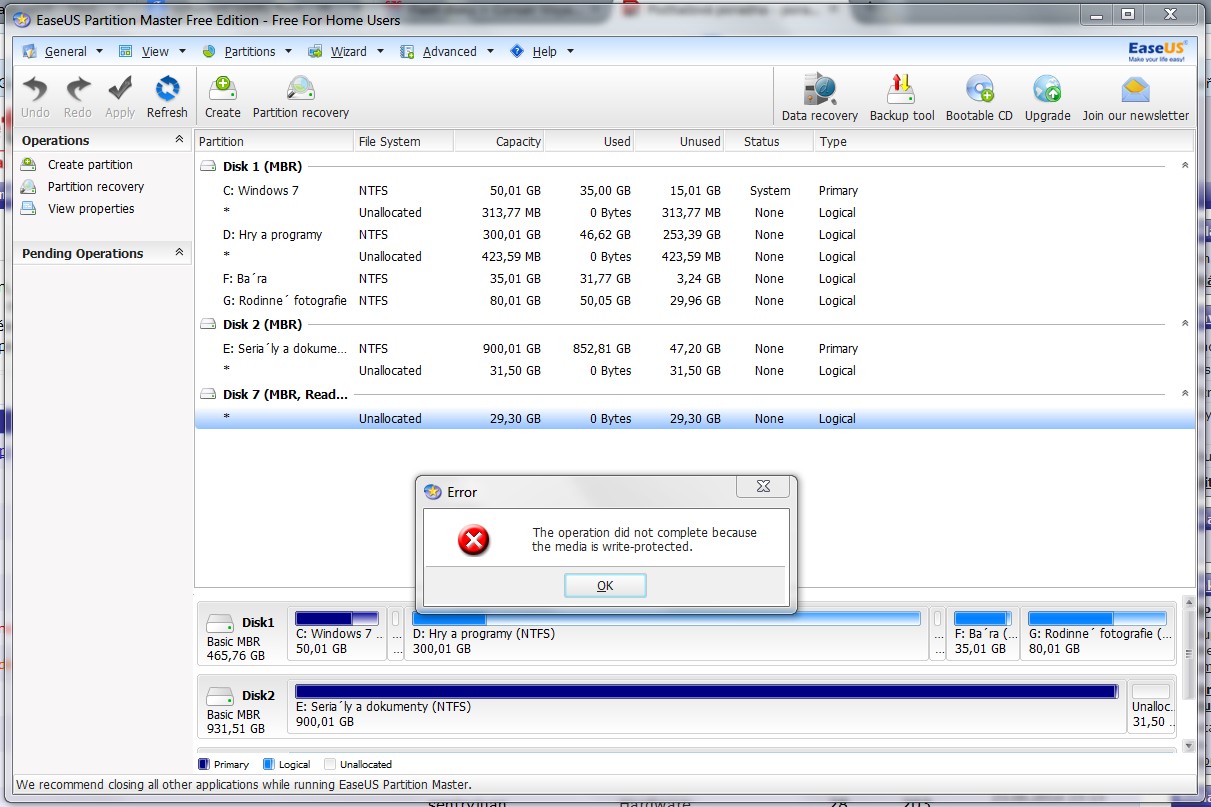
Task: Sort by the Capacity column header
Action: pos(498,141)
